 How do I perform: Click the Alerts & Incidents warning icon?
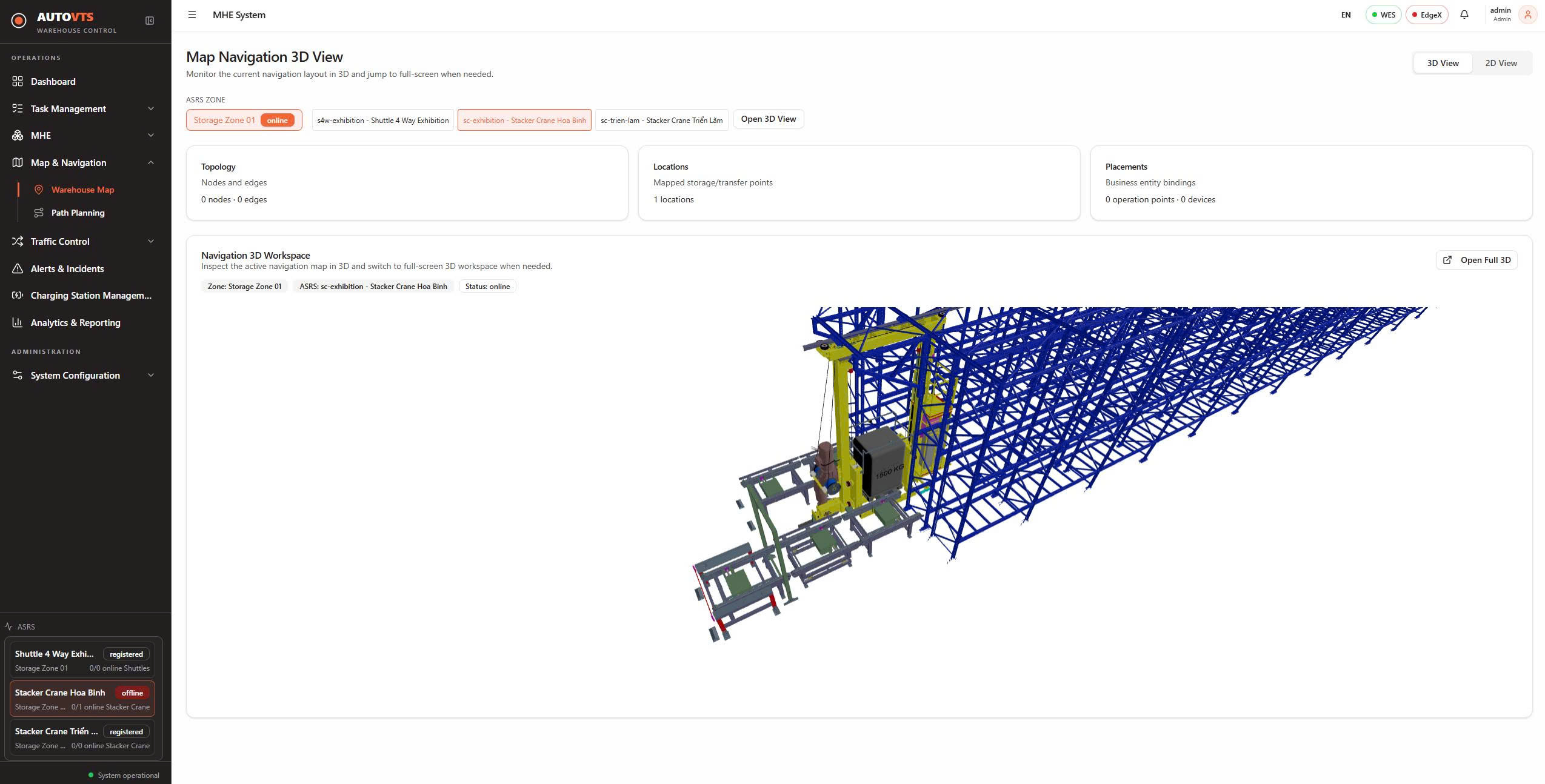point(18,268)
